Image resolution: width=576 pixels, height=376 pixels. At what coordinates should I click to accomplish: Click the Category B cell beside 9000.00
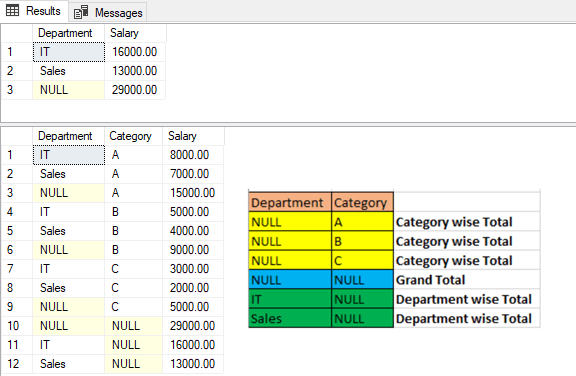[x=133, y=250]
